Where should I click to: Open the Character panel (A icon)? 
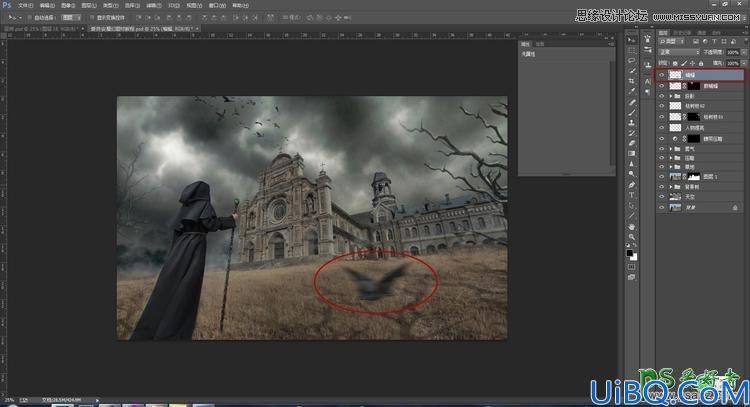click(x=648, y=82)
